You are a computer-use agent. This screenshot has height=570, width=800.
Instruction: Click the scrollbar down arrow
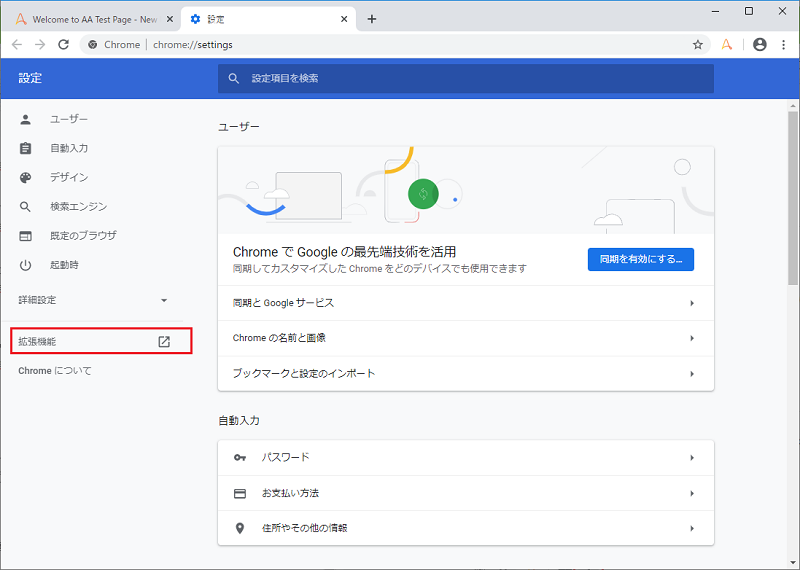tap(792, 563)
